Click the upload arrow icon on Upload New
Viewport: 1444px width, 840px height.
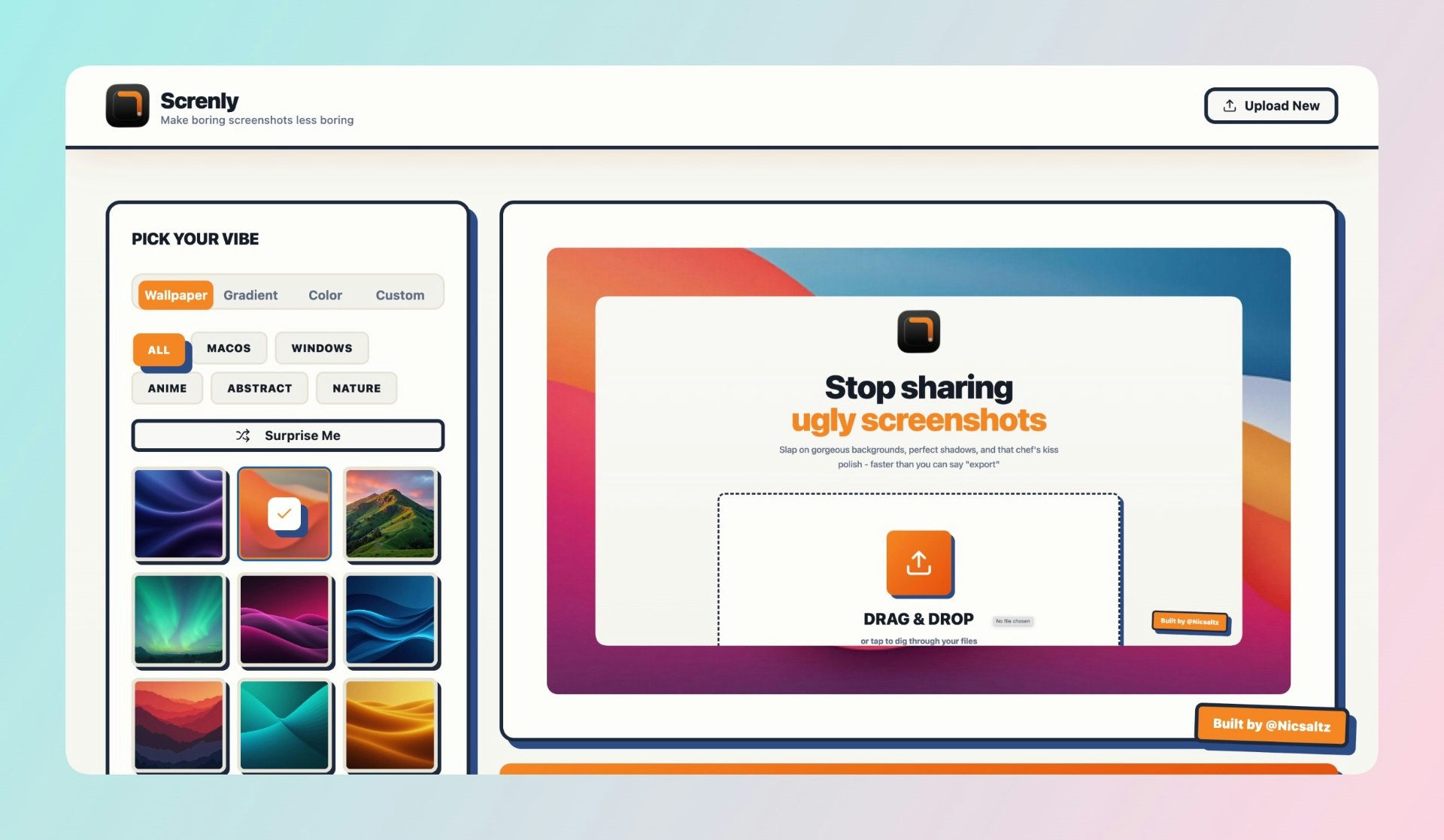(x=1229, y=105)
